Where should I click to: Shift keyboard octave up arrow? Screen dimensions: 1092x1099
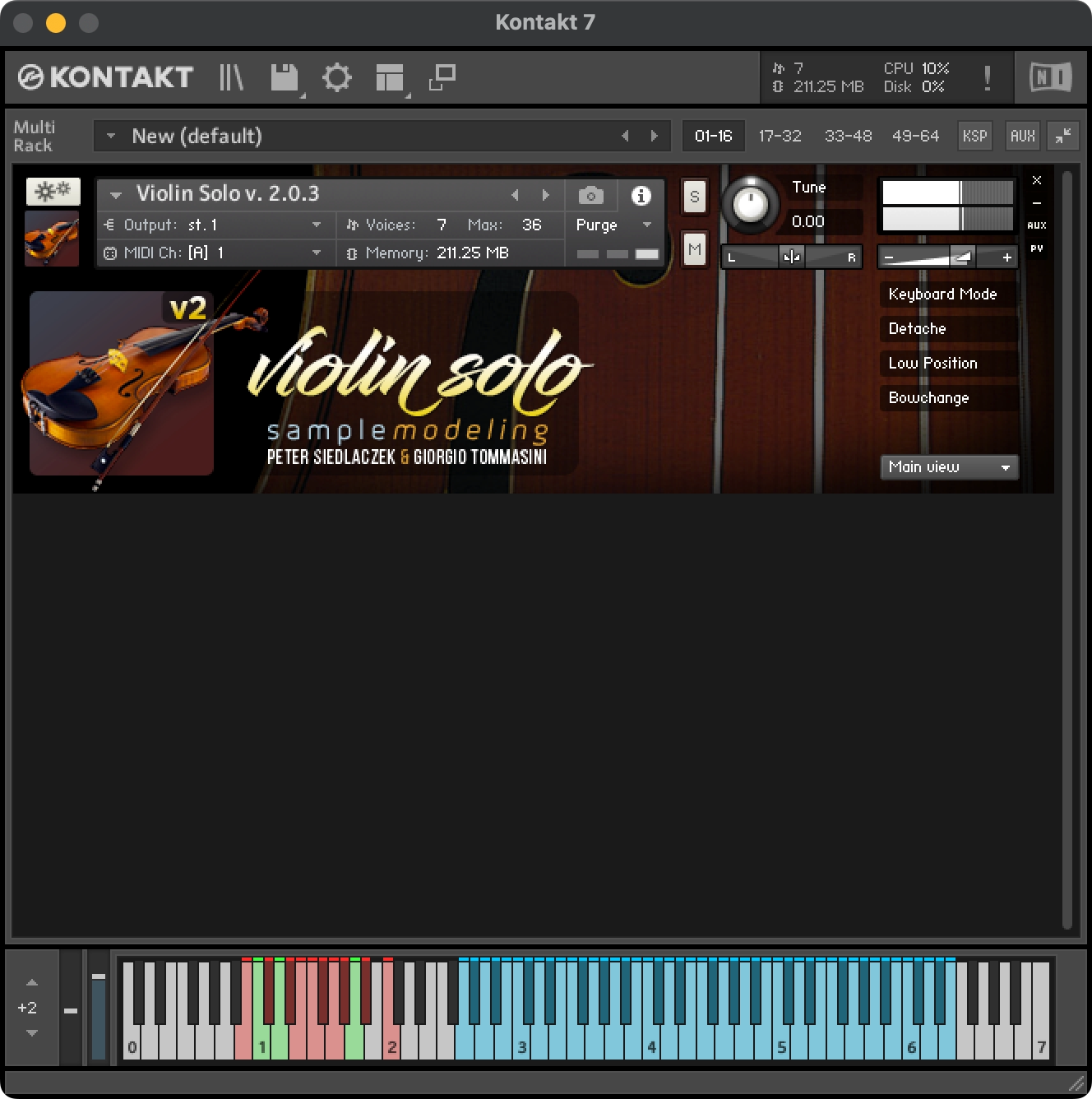point(31,983)
